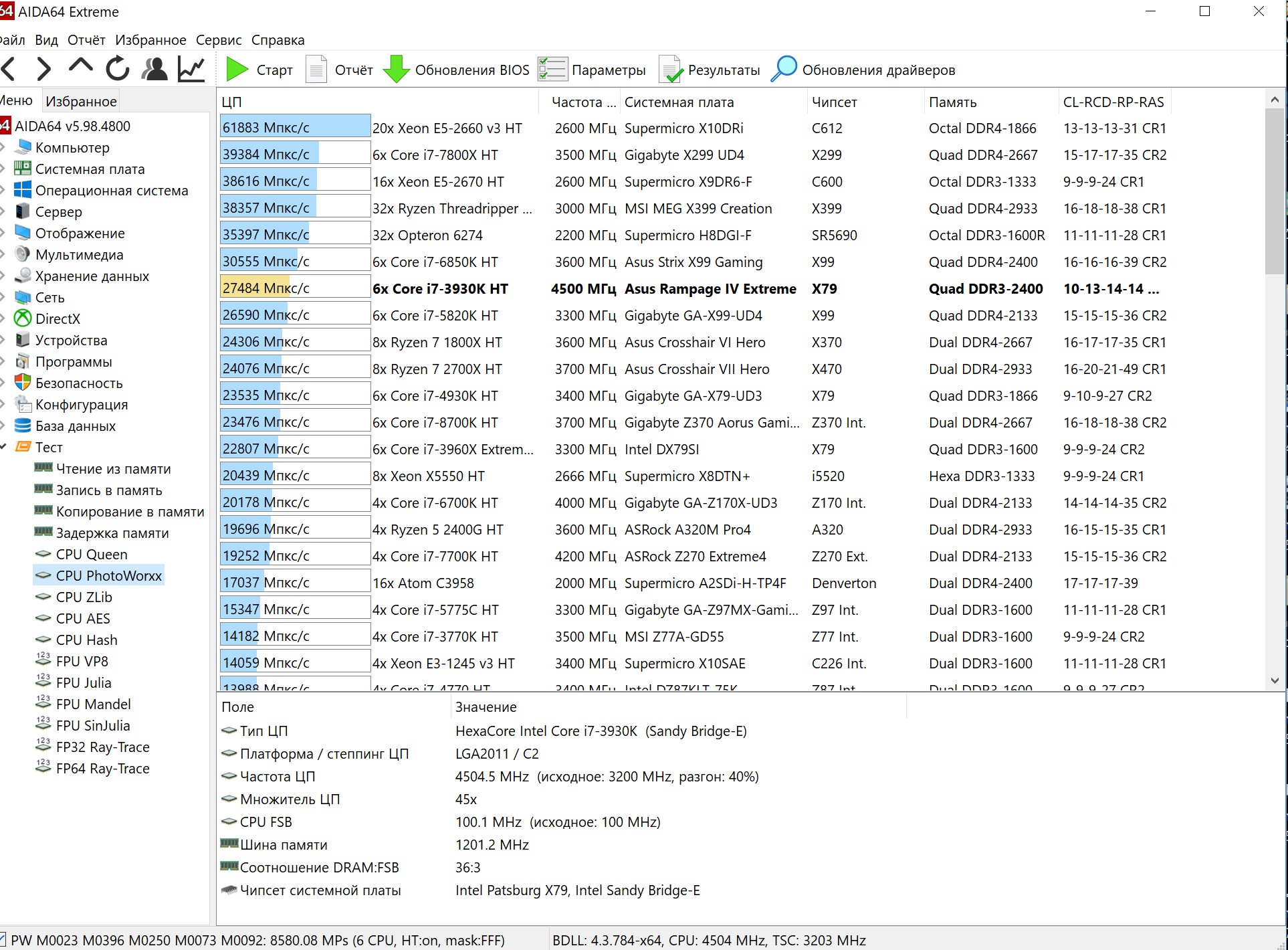Image resolution: width=1288 pixels, height=950 pixels.
Task: Click the up-level arrow icon
Action: coord(81,66)
